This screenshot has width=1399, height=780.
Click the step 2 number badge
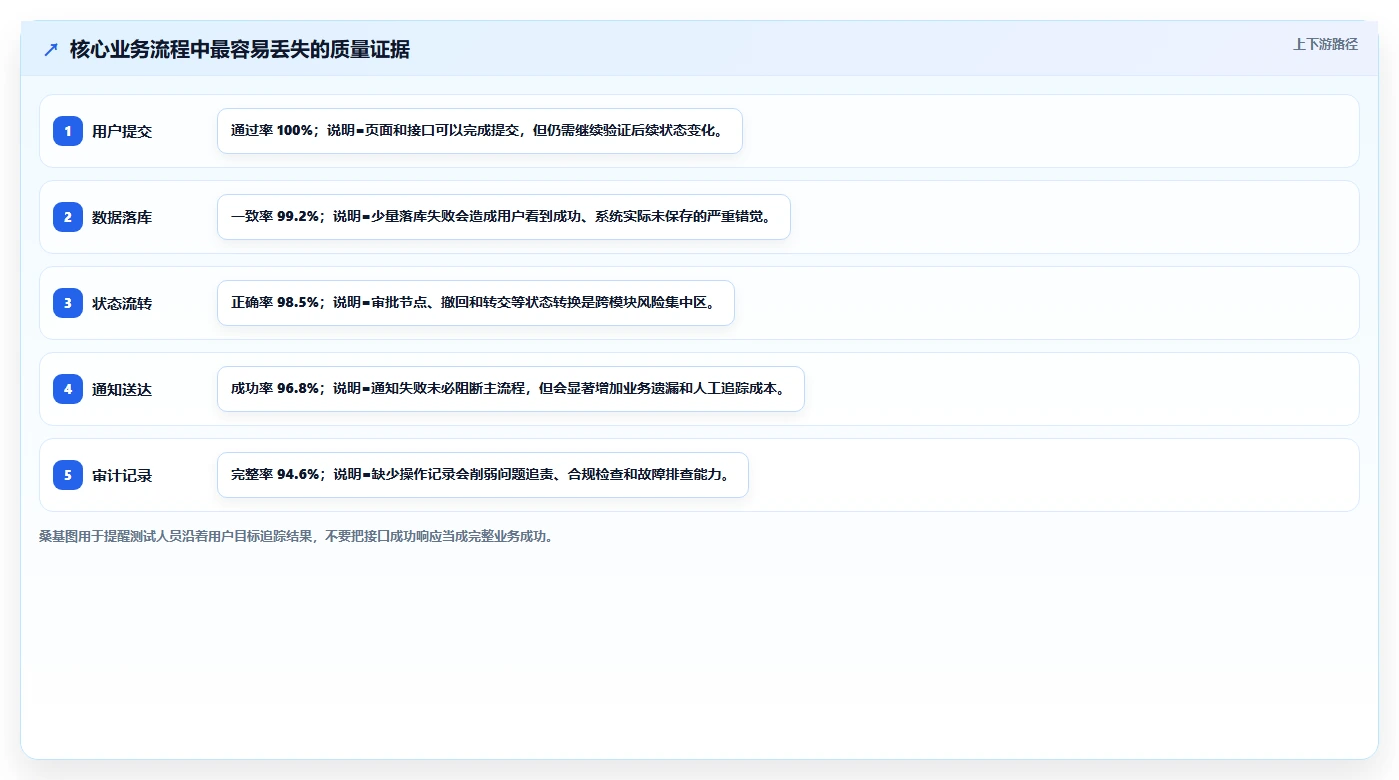68,217
